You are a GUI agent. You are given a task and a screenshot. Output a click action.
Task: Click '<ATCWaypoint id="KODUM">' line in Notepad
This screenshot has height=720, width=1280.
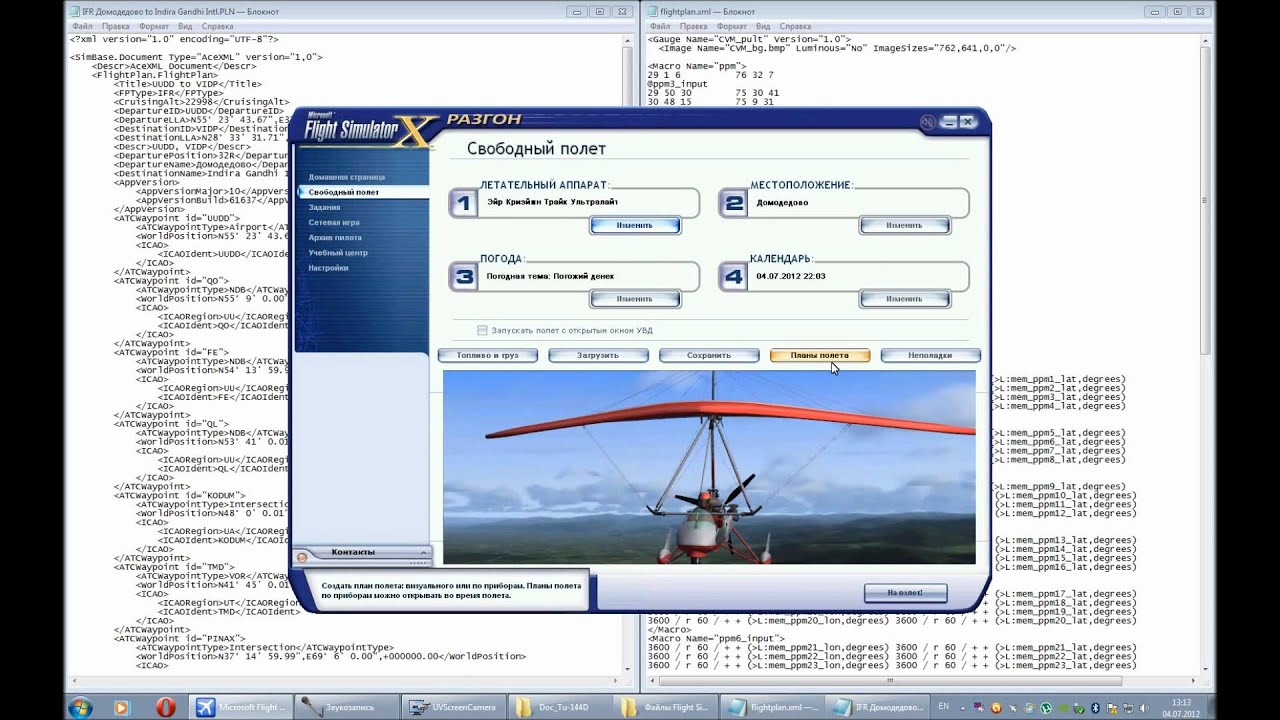180,494
